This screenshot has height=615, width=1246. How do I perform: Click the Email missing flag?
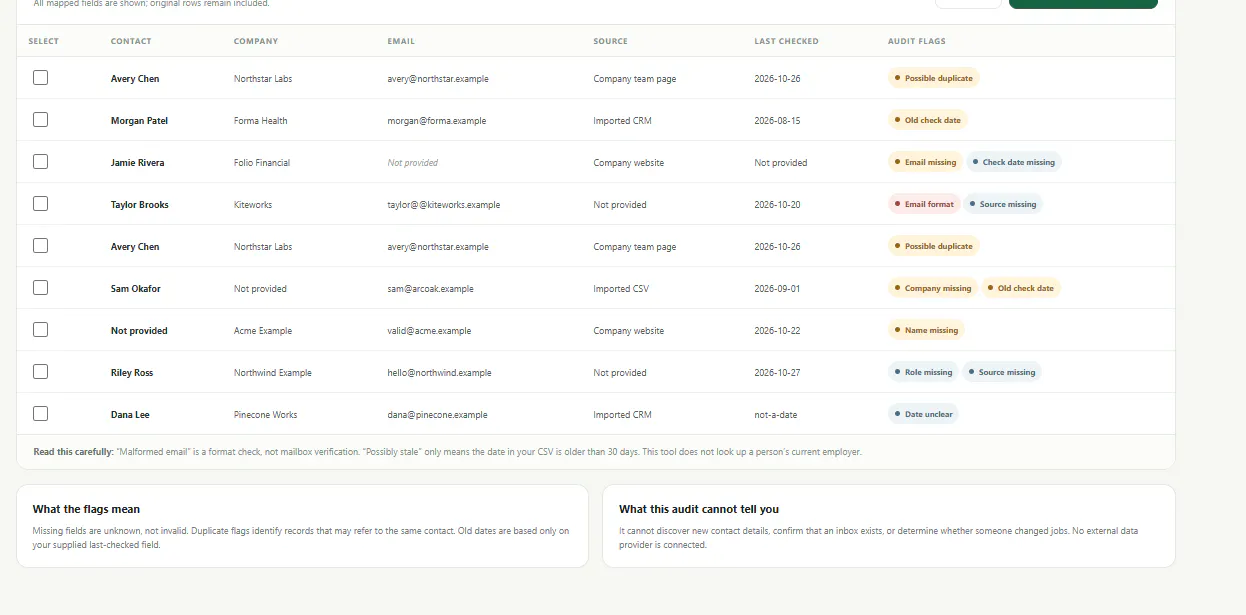(x=924, y=162)
